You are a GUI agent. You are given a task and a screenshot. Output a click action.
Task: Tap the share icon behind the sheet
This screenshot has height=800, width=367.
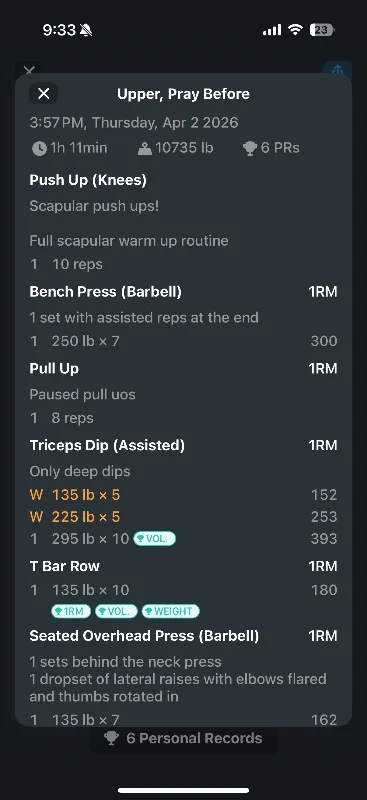[337, 69]
